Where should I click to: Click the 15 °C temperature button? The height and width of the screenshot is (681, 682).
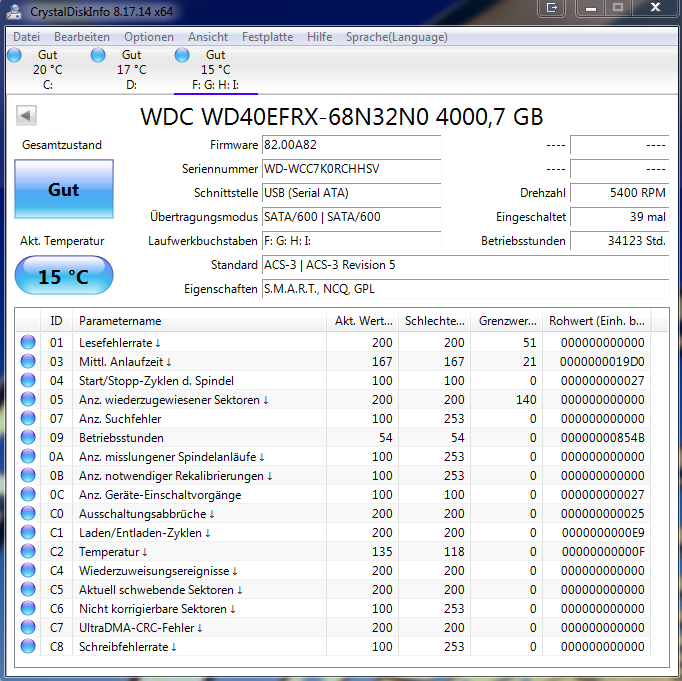pos(64,275)
